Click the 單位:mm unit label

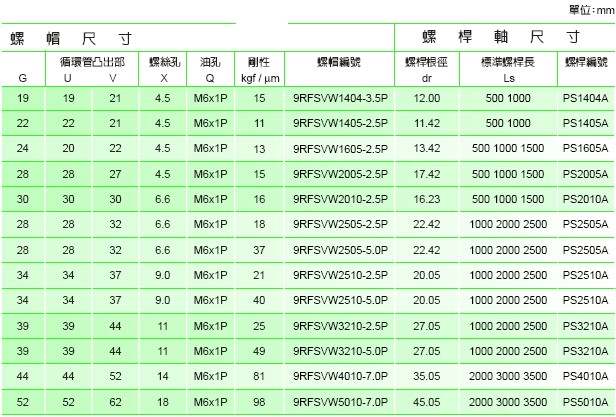point(589,7)
